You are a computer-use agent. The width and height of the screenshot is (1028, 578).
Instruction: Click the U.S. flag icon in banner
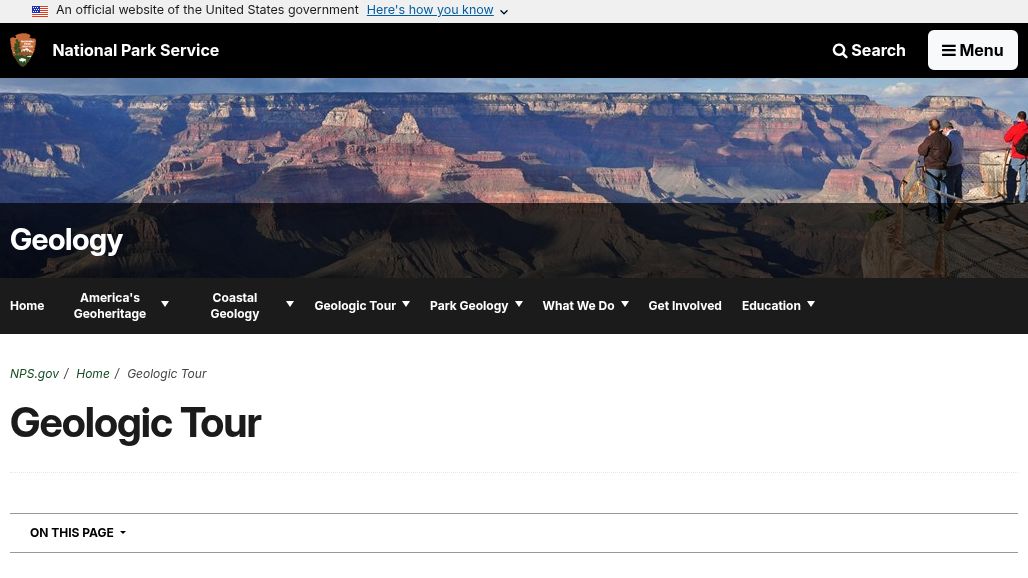40,10
